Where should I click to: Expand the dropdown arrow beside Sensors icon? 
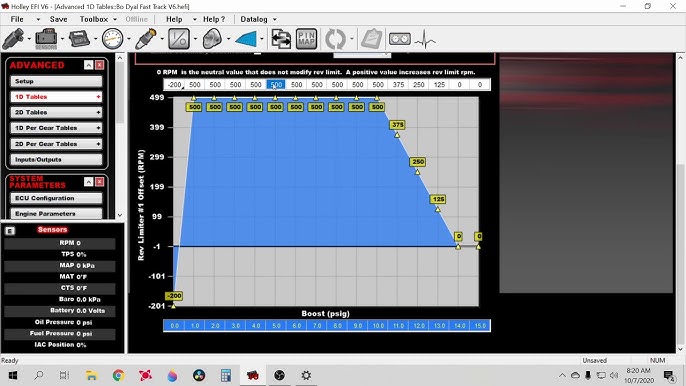(x=63, y=39)
